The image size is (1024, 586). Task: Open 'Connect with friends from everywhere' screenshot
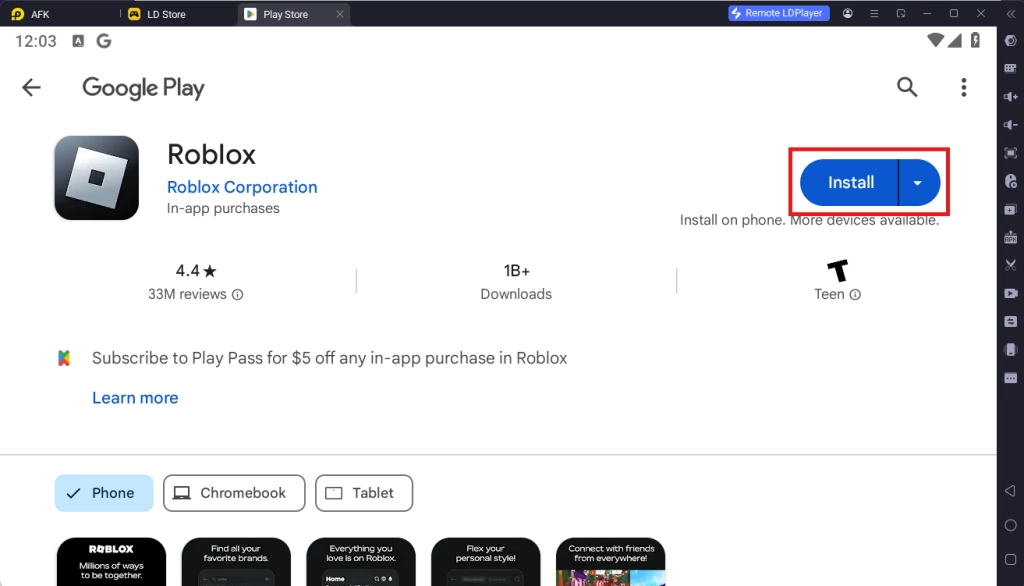point(610,562)
